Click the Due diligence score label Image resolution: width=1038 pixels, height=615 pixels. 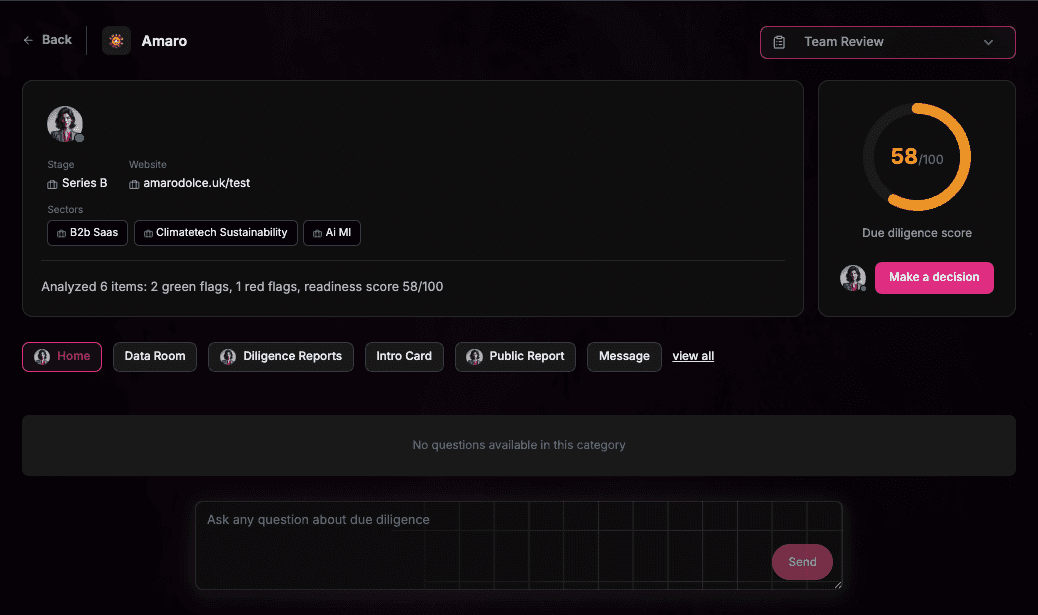tap(917, 233)
